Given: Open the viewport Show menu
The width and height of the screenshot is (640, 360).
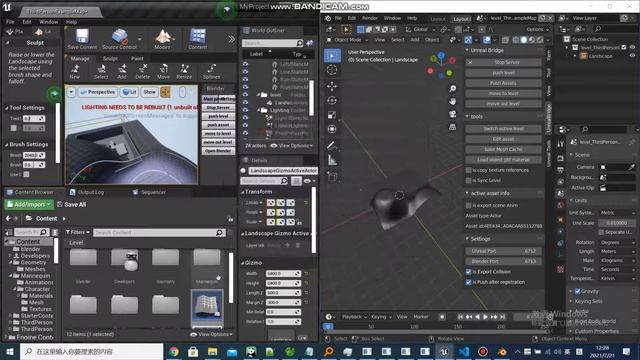Looking at the screenshot, I should point(149,92).
